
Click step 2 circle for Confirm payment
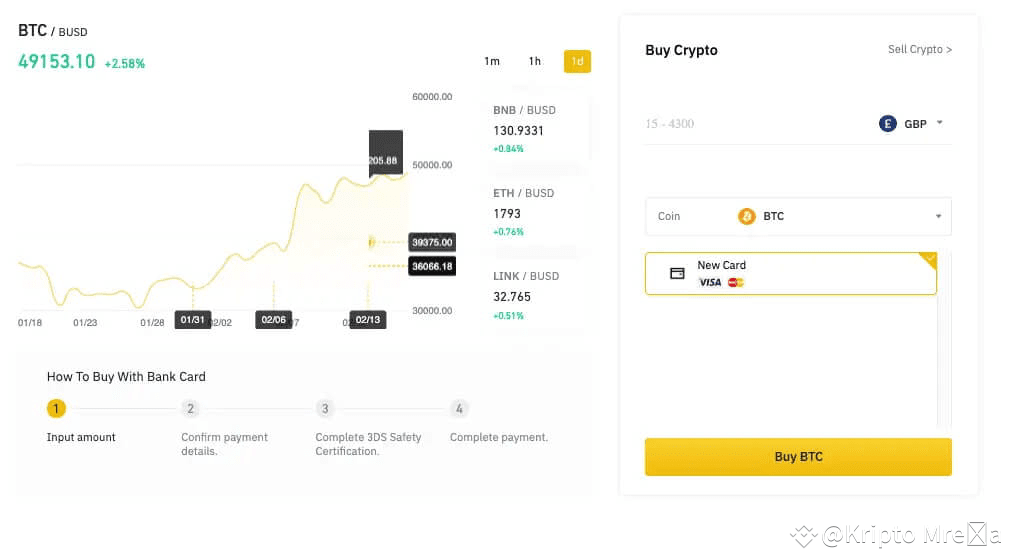point(190,408)
